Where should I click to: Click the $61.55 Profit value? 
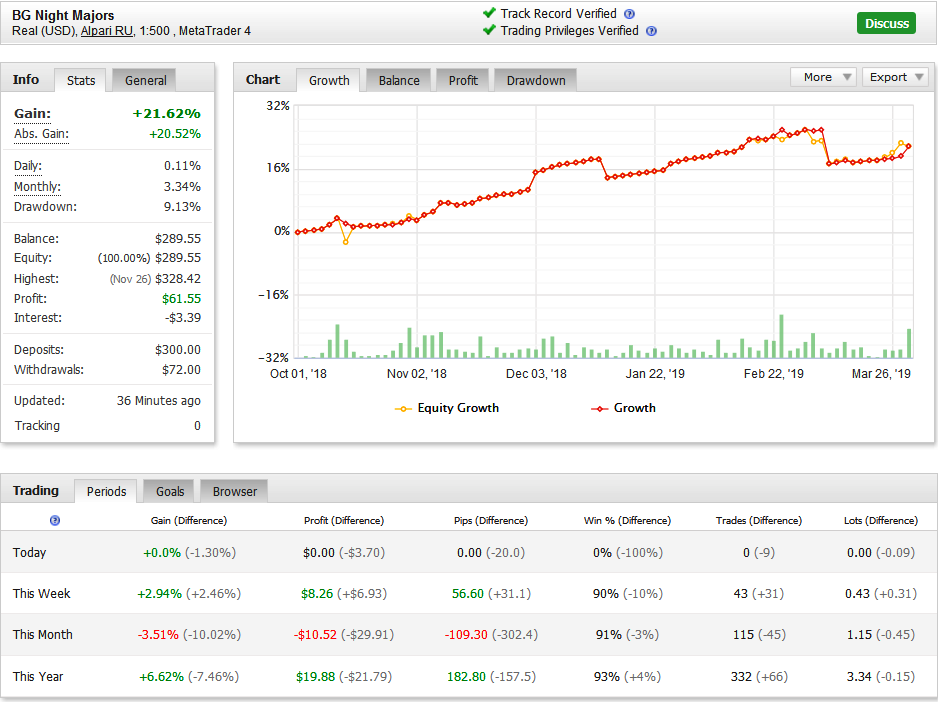click(x=181, y=299)
